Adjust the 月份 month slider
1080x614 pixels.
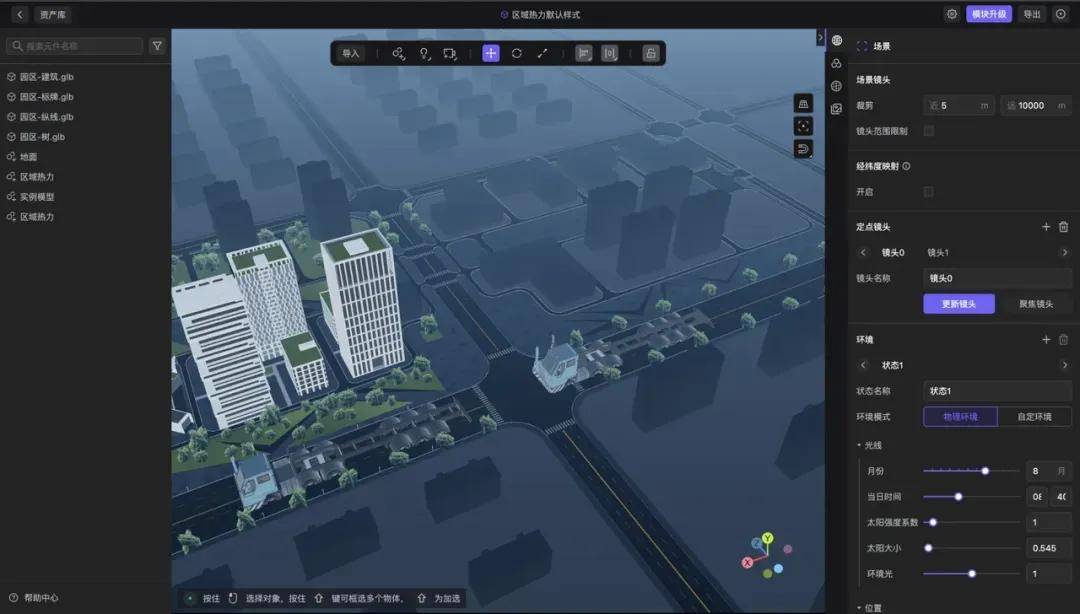pos(985,470)
